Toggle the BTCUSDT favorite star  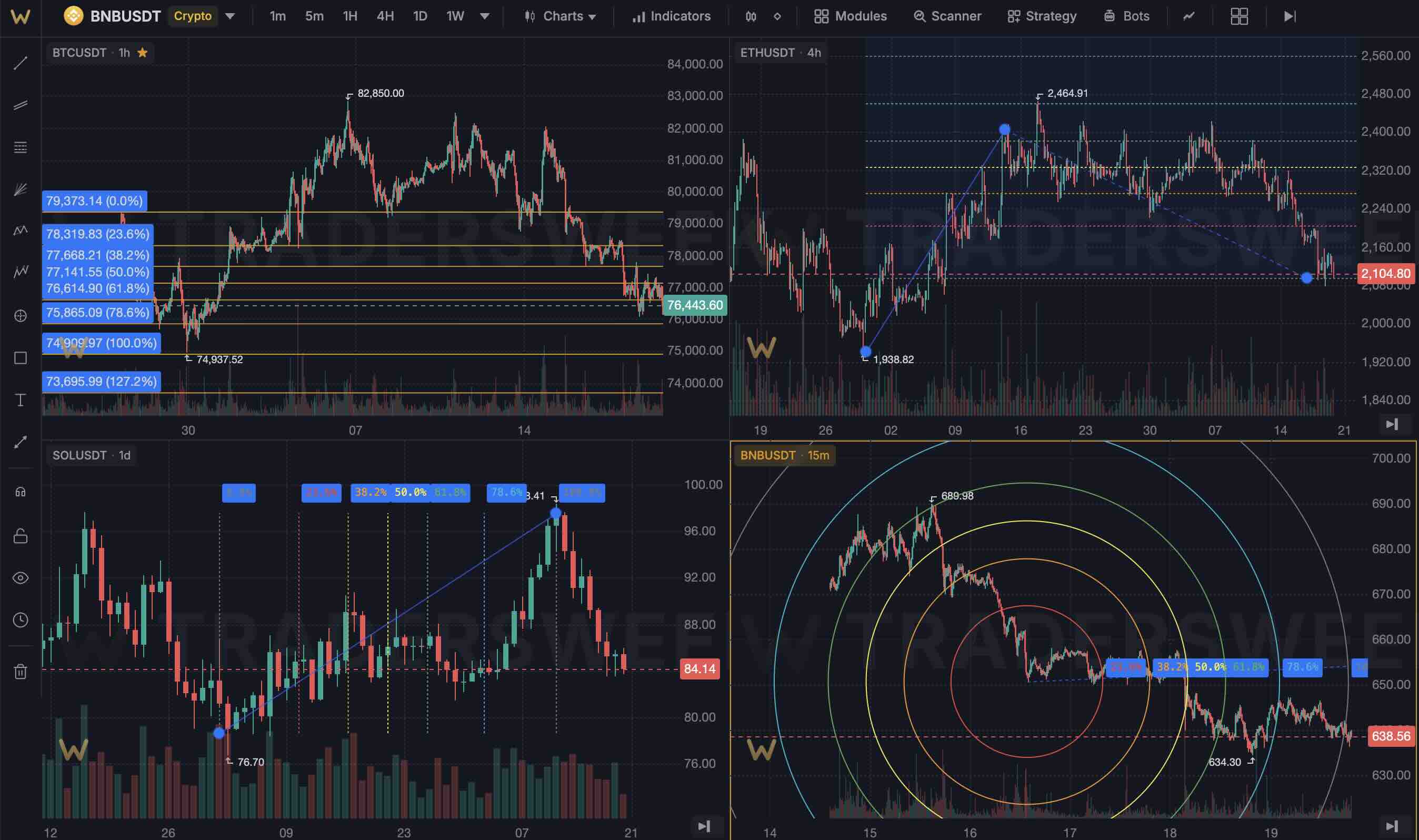(143, 53)
